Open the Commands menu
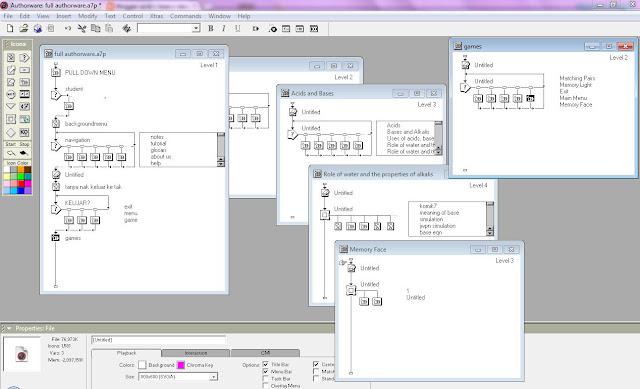This screenshot has width=640, height=389. 186,16
